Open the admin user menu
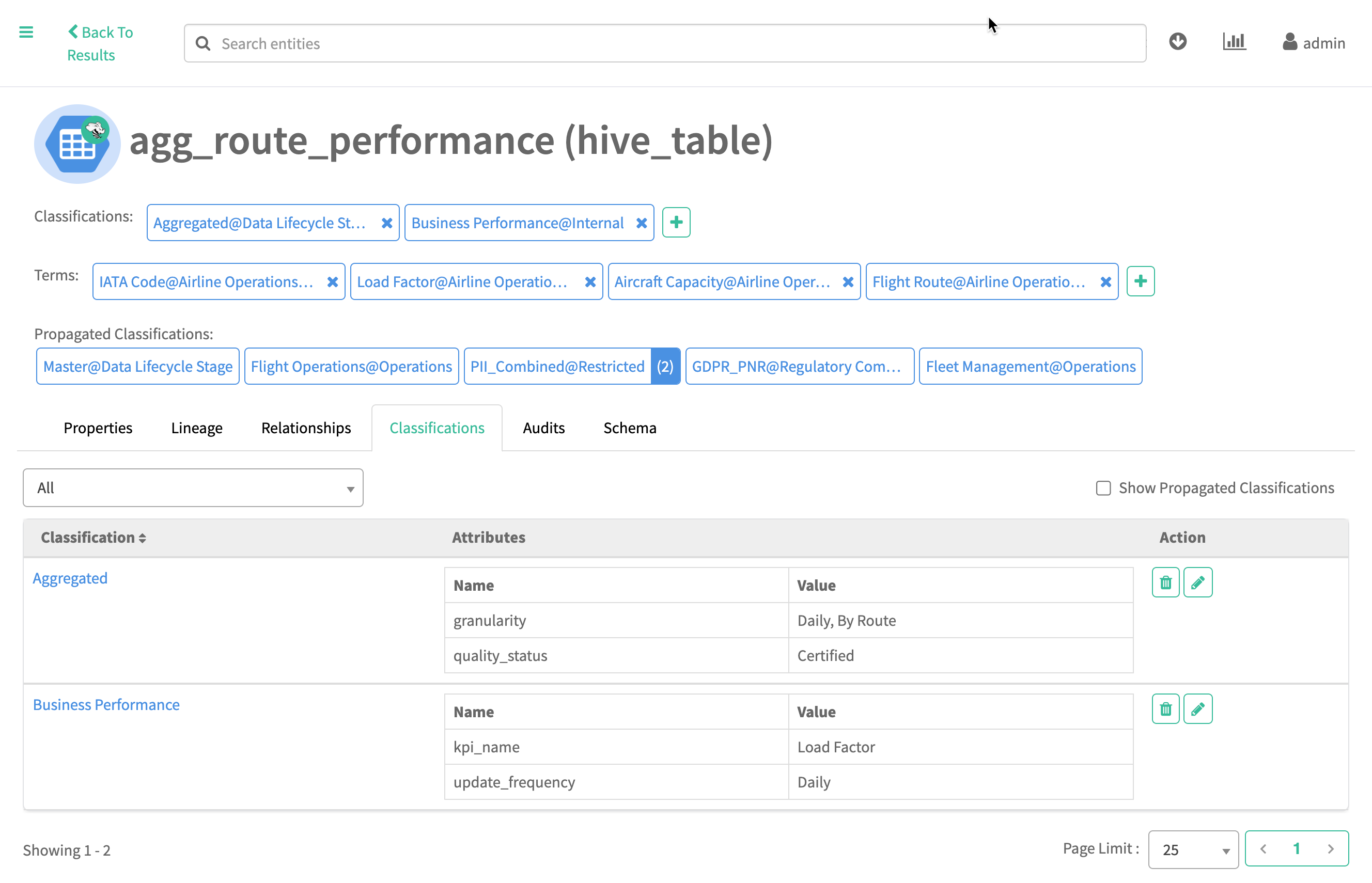 [1314, 43]
